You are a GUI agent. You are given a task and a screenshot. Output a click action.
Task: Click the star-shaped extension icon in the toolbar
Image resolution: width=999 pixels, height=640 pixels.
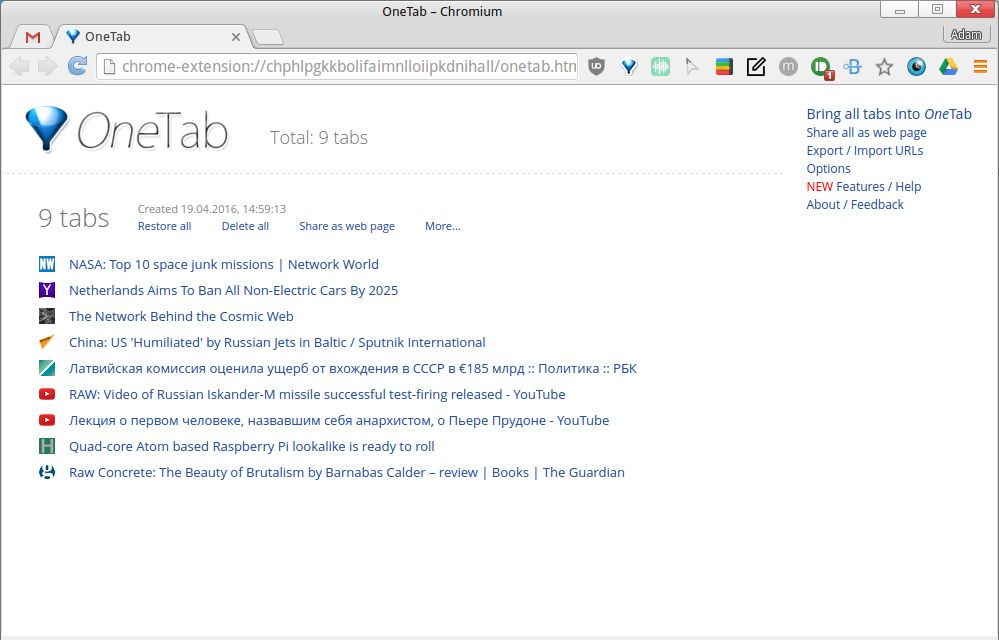[x=884, y=66]
